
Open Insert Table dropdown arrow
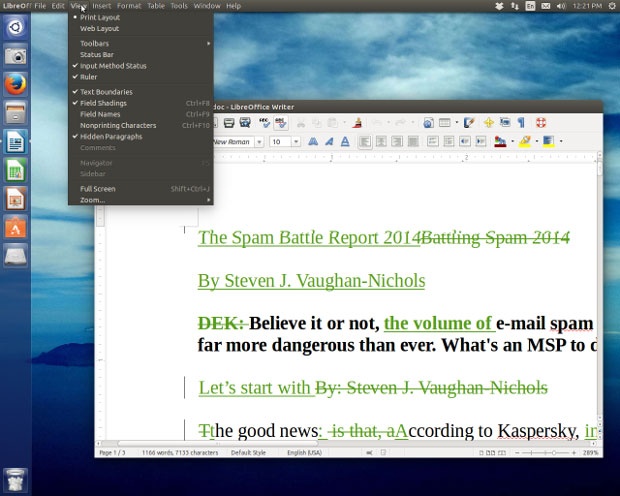(457, 123)
